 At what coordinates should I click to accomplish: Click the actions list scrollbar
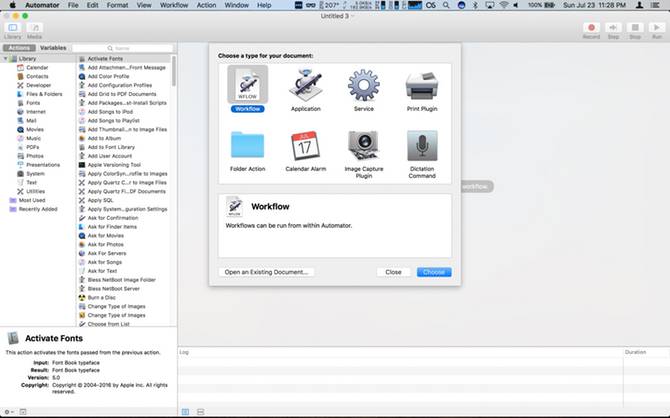[x=174, y=71]
